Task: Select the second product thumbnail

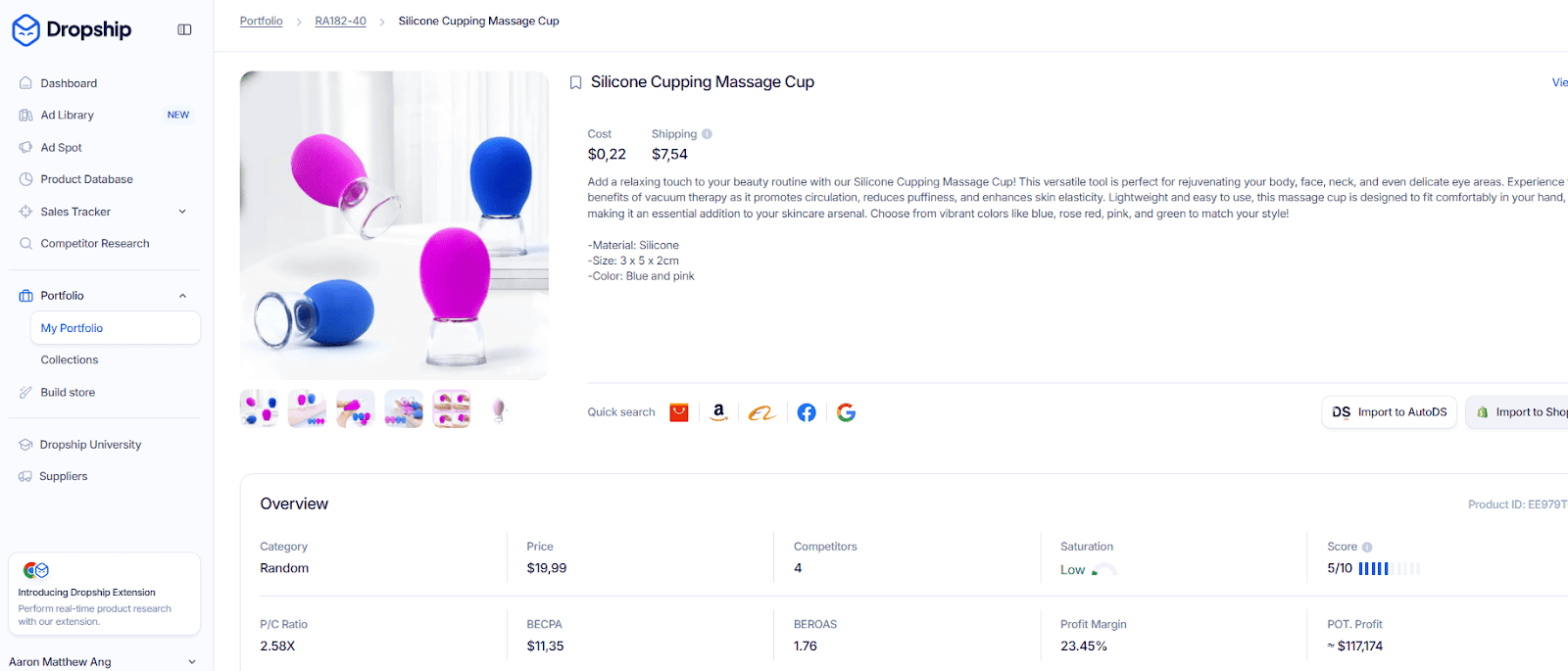Action: 307,409
